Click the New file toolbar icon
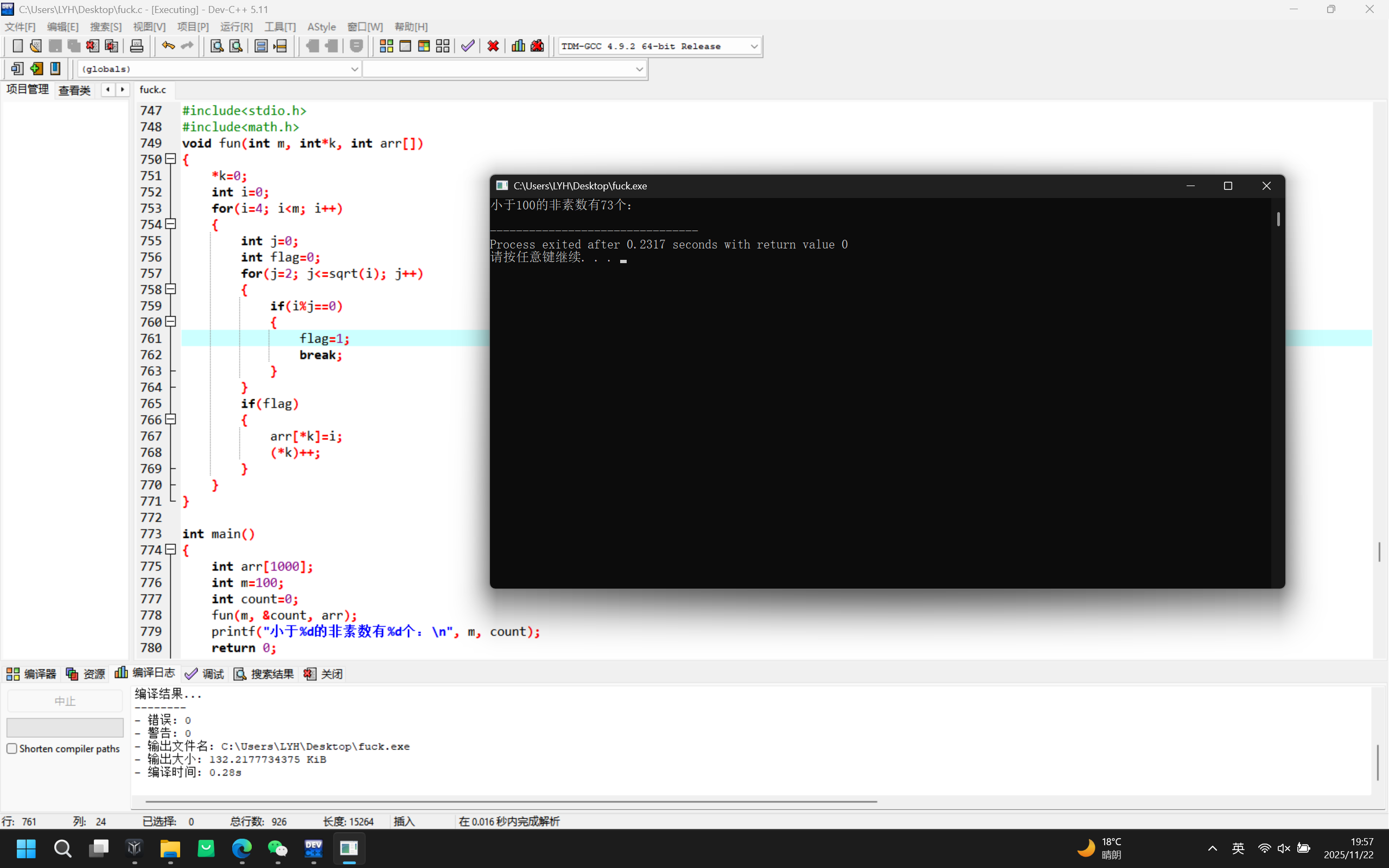Viewport: 1389px width, 868px height. click(x=17, y=46)
